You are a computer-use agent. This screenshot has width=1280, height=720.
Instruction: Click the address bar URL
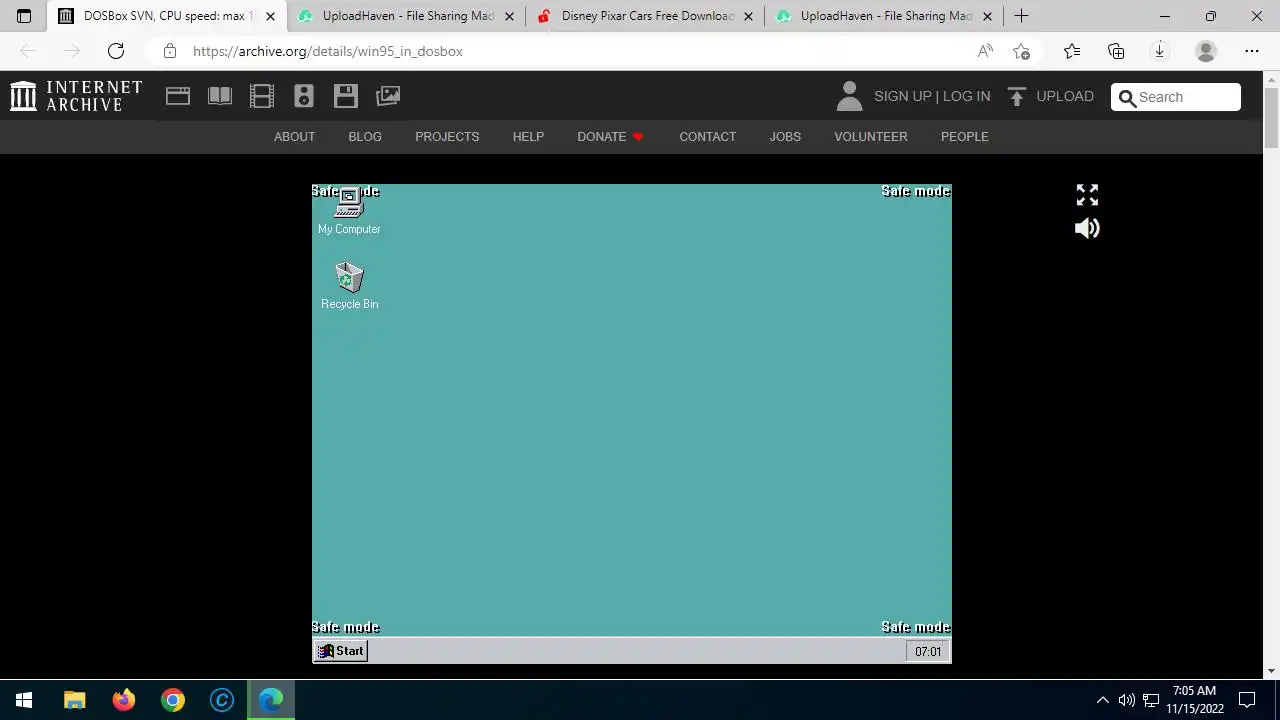pos(328,51)
